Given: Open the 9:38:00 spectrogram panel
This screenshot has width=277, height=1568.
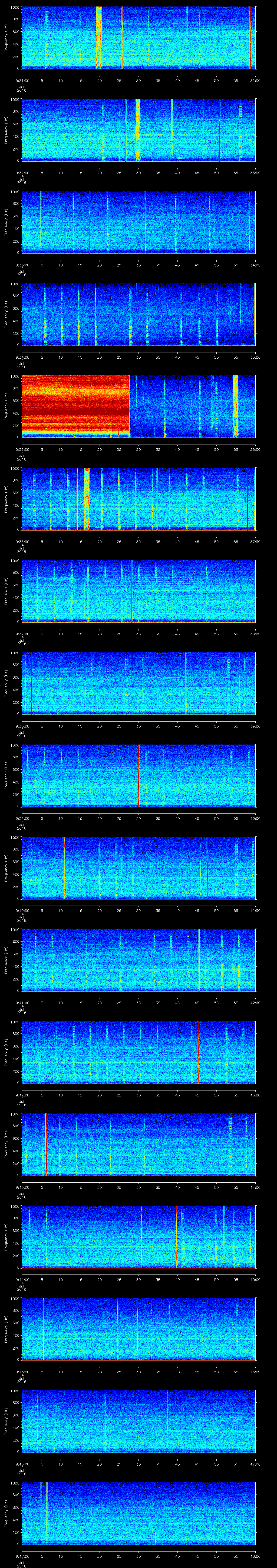Looking at the screenshot, I should 139,683.
